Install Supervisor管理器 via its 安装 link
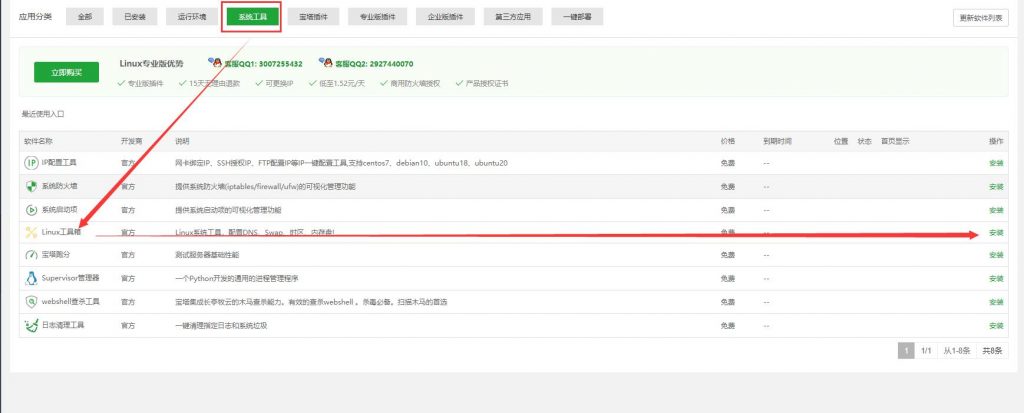1024x413 pixels. coord(996,279)
